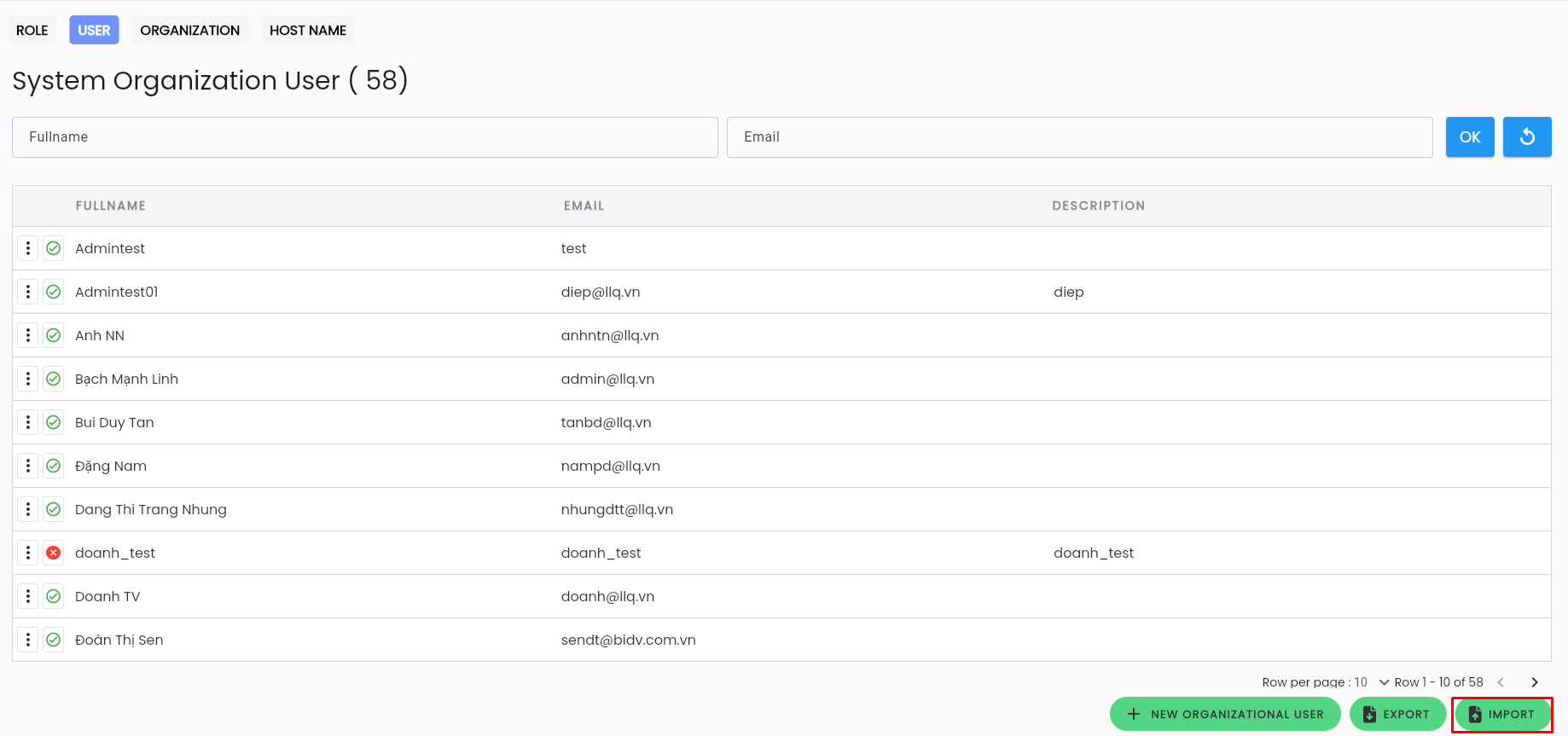Click the Export button
1568x736 pixels.
[1397, 714]
